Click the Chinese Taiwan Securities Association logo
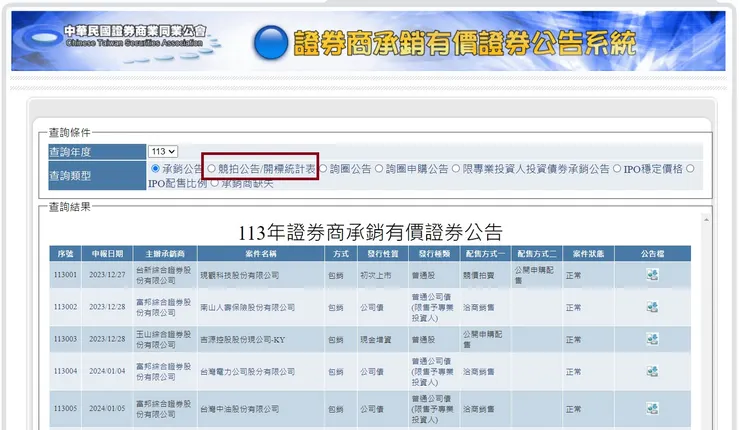 (118, 41)
